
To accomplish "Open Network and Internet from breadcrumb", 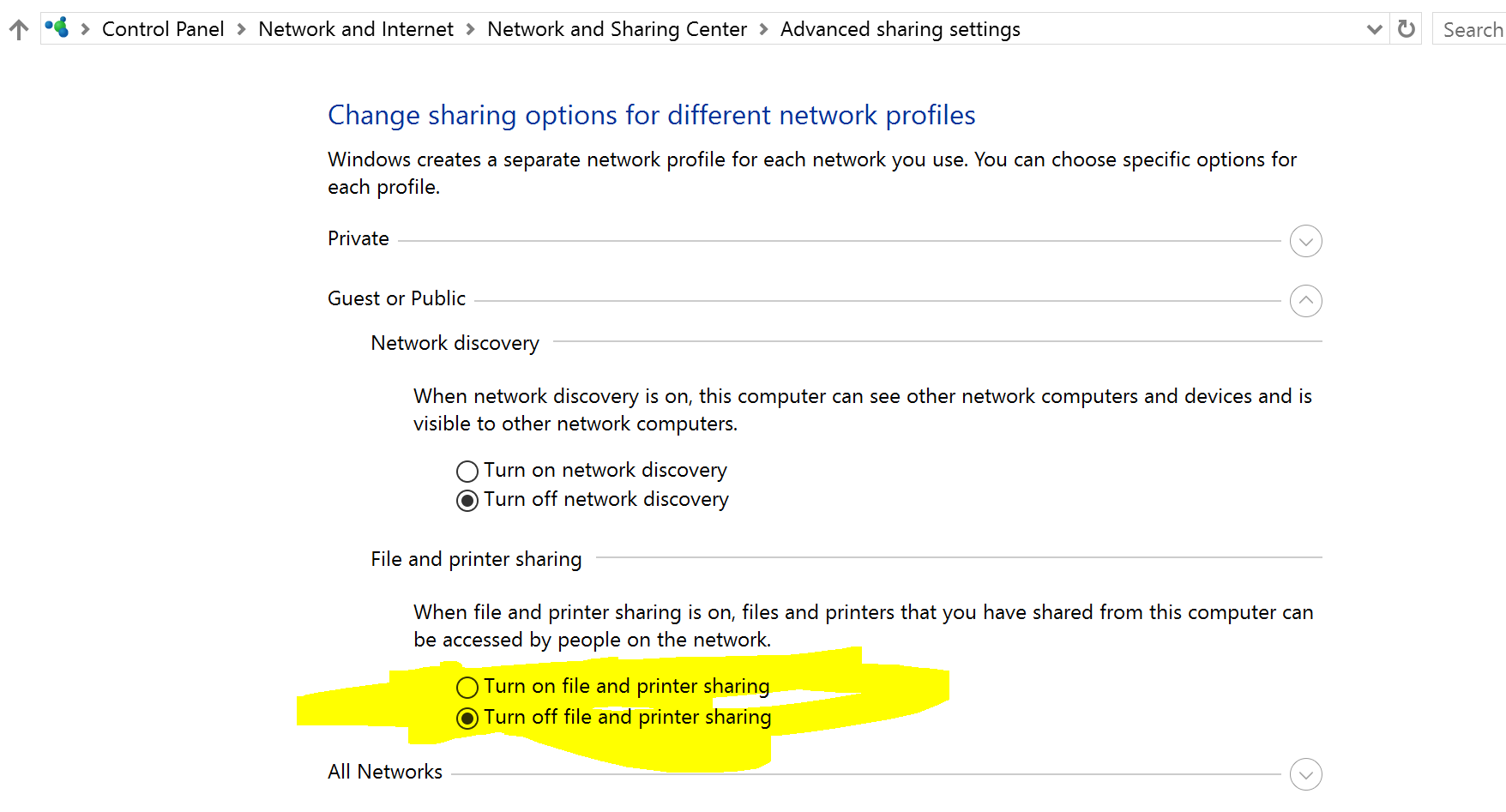I will click(356, 28).
